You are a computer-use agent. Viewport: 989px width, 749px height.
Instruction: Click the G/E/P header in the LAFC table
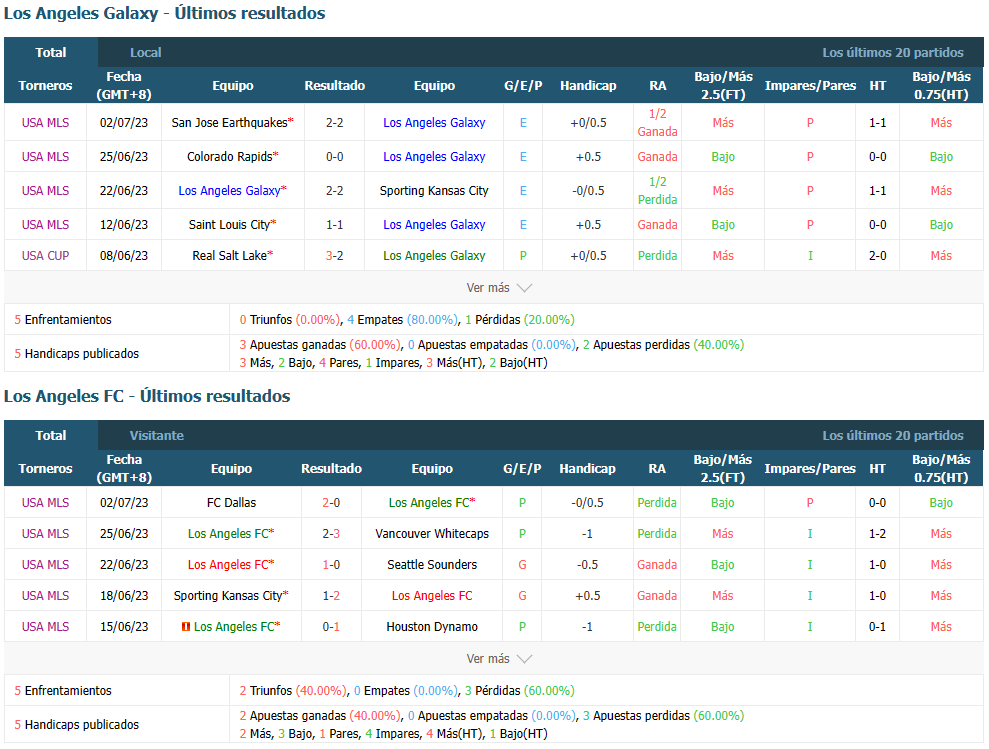click(522, 468)
